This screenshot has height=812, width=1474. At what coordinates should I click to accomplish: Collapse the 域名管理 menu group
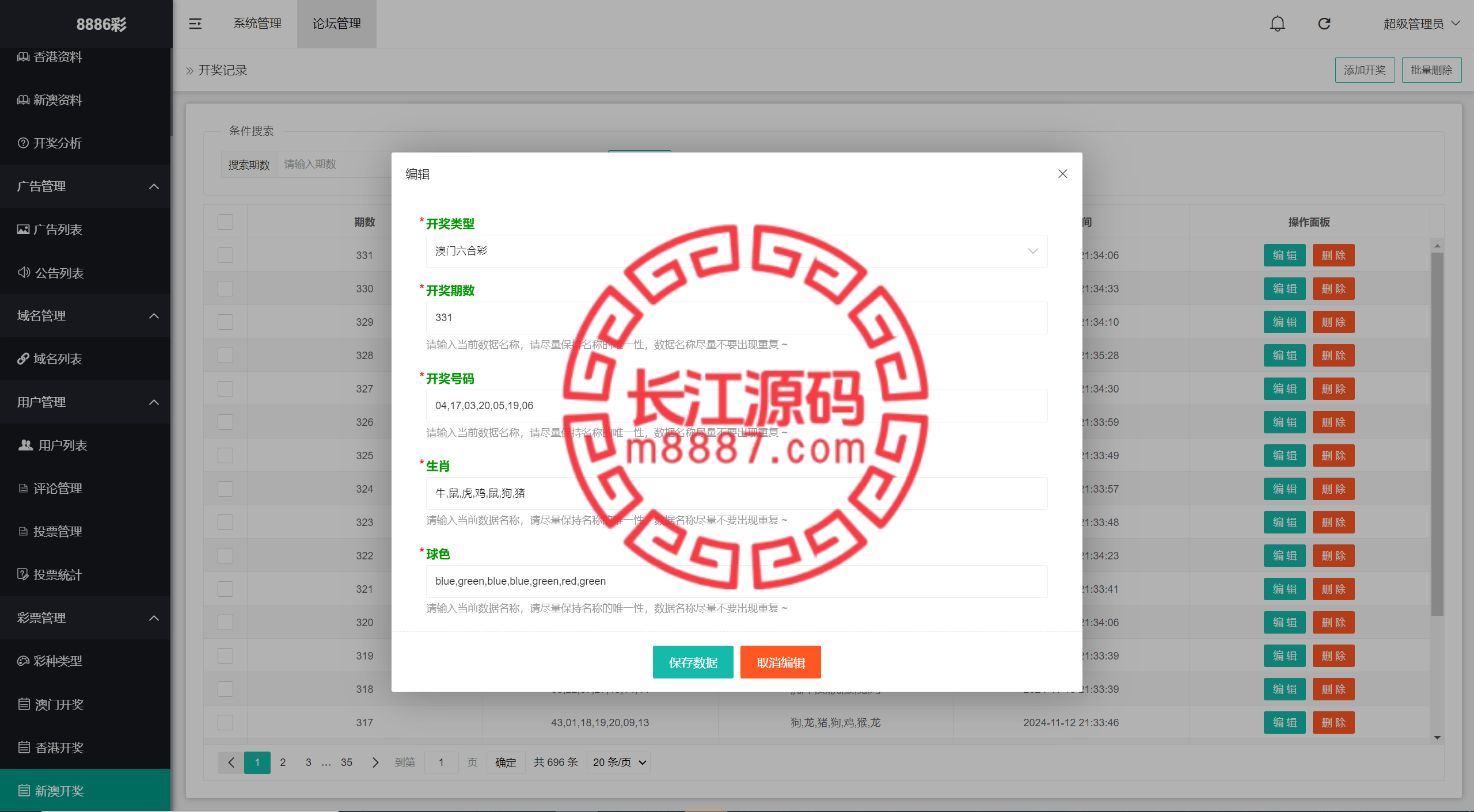(x=85, y=316)
